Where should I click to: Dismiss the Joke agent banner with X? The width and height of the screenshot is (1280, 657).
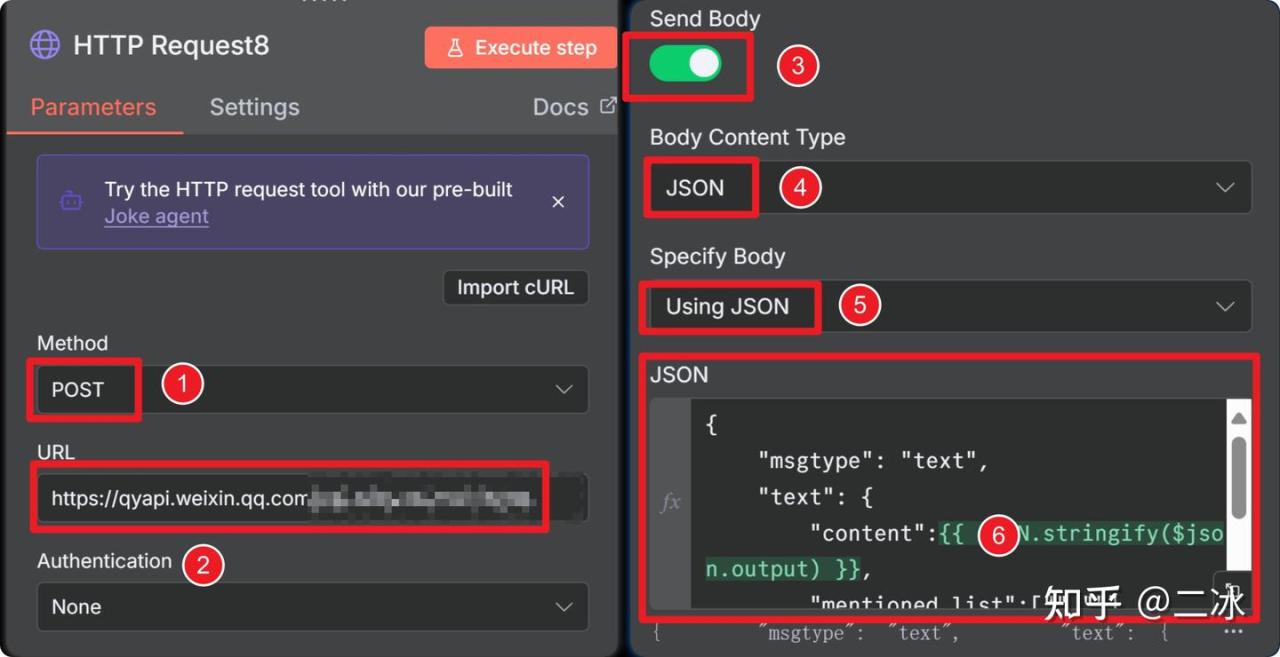click(x=558, y=202)
